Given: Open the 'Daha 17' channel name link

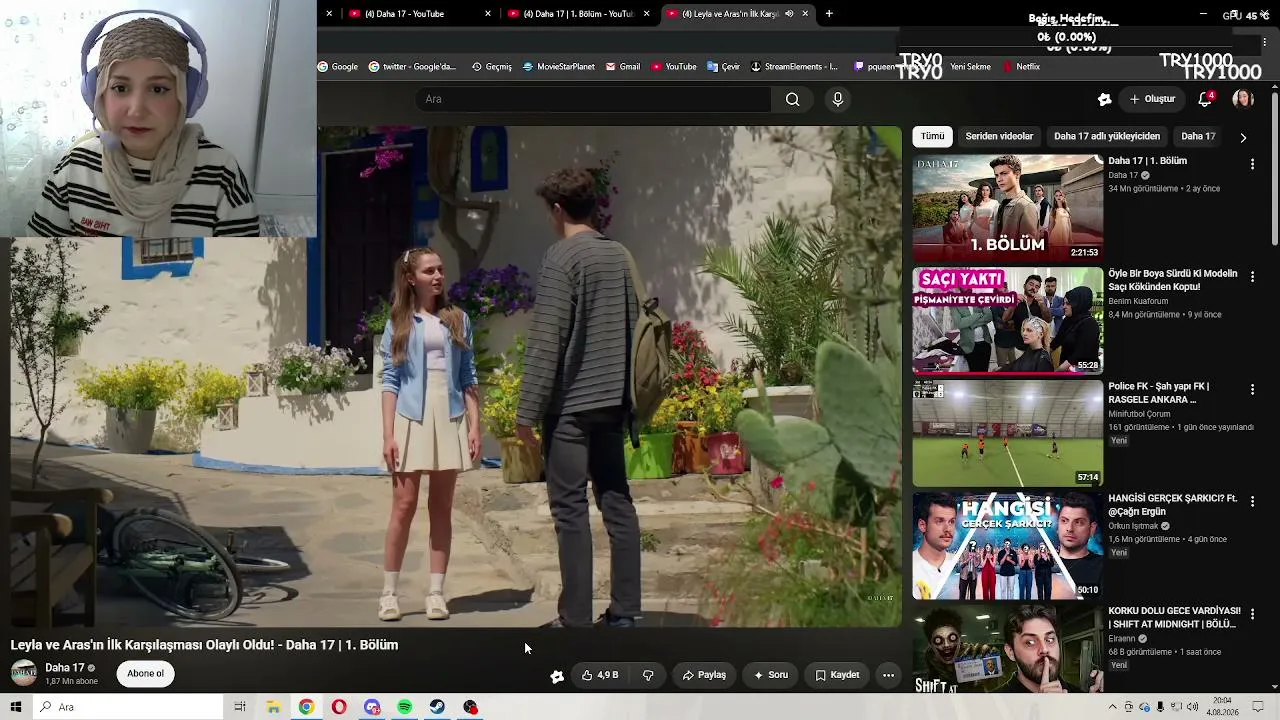Looking at the screenshot, I should coord(65,667).
